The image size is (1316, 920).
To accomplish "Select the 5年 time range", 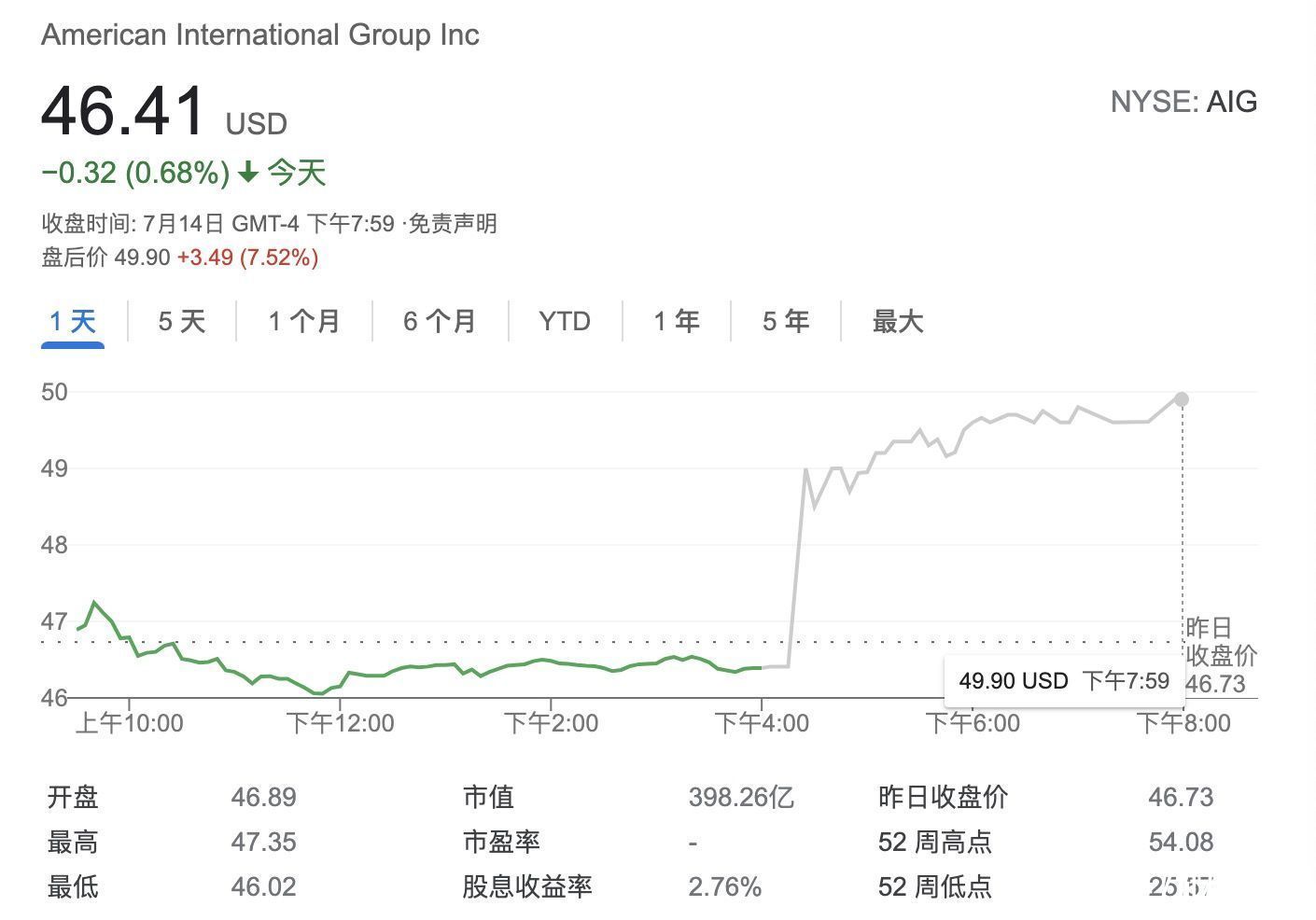I will (785, 321).
